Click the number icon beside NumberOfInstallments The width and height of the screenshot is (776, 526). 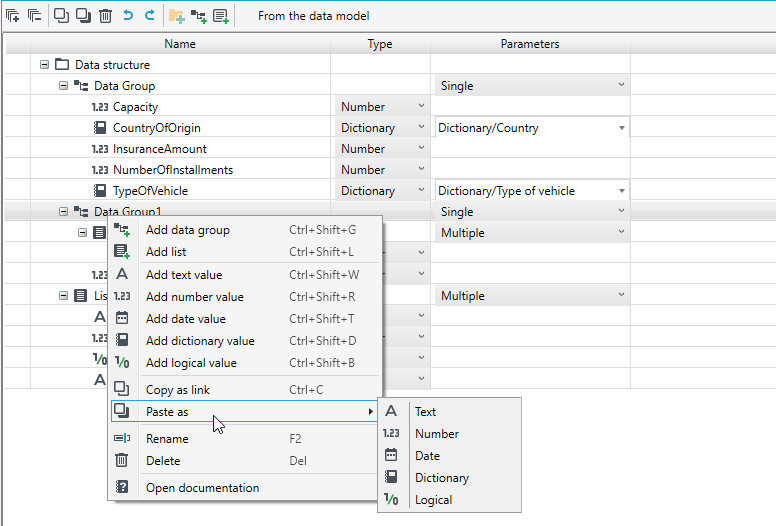(x=100, y=170)
